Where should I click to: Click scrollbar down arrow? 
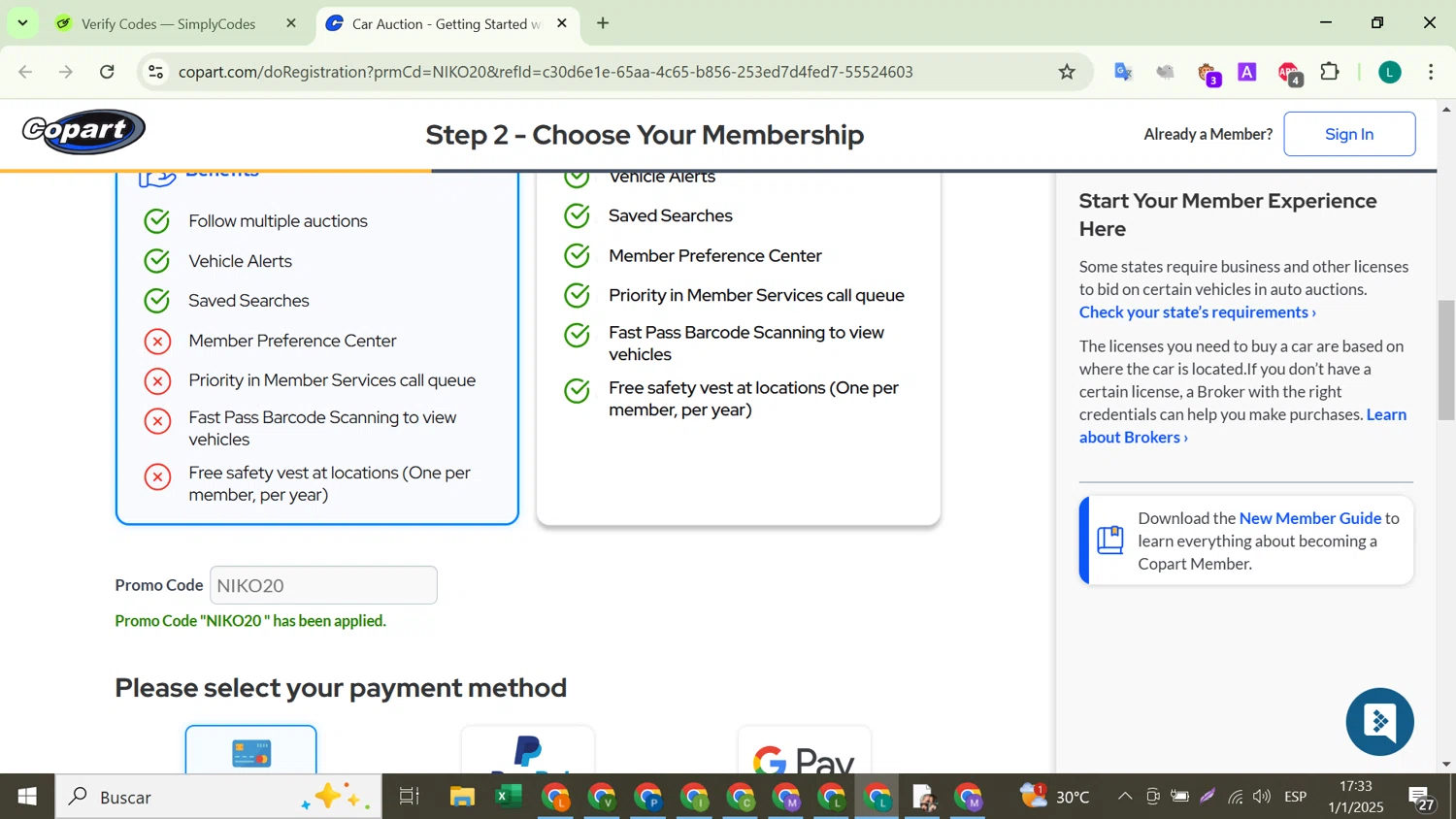tap(1446, 764)
